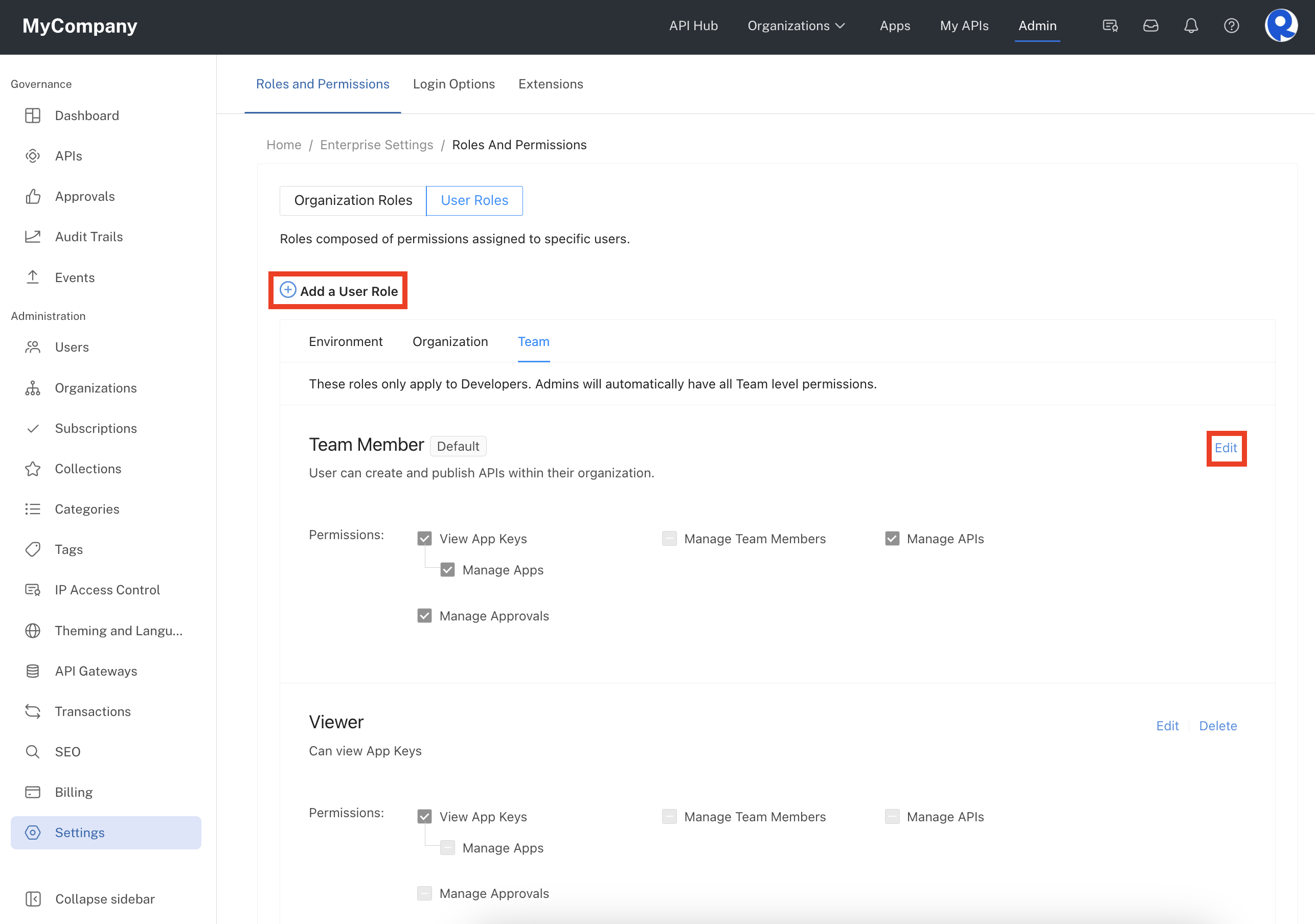The height and width of the screenshot is (924, 1315).
Task: Enable Manage Team Members permission checkbox
Action: tap(669, 539)
